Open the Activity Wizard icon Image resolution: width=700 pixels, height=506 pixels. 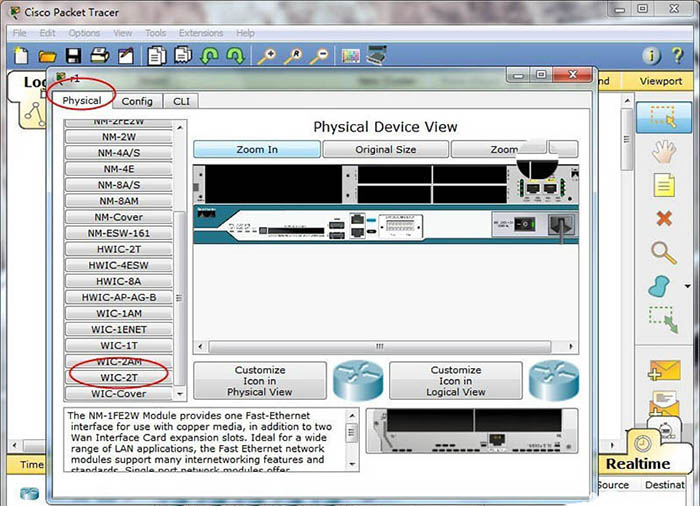[x=126, y=56]
